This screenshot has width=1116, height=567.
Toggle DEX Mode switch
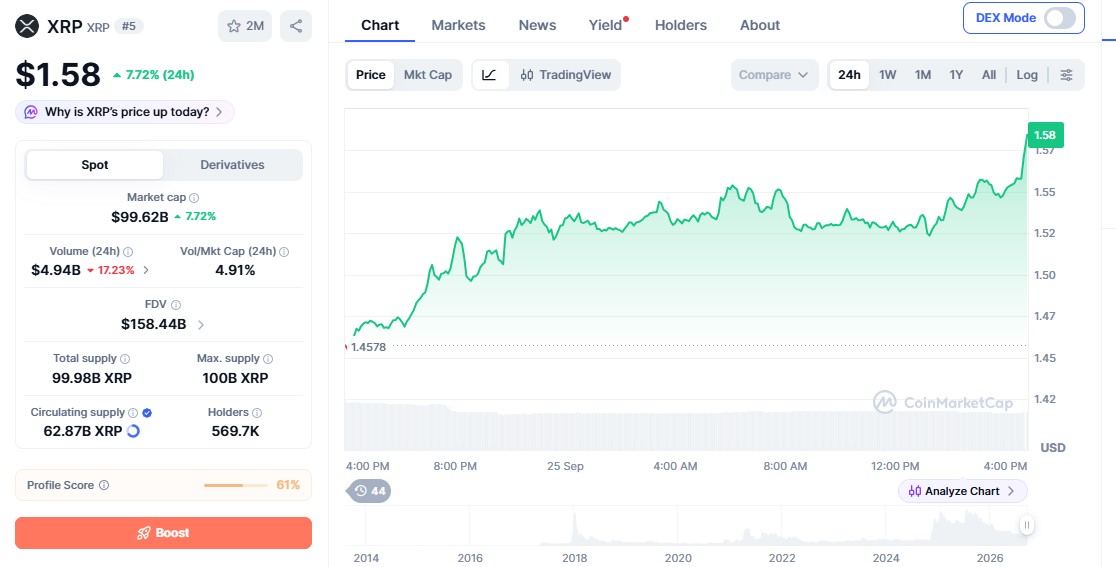point(1060,18)
